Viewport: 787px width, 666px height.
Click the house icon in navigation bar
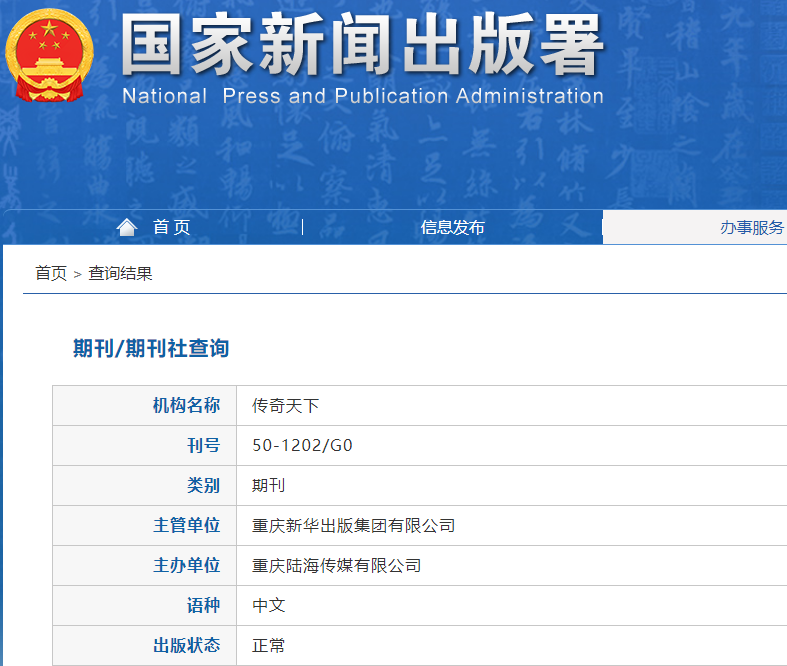click(x=126, y=227)
